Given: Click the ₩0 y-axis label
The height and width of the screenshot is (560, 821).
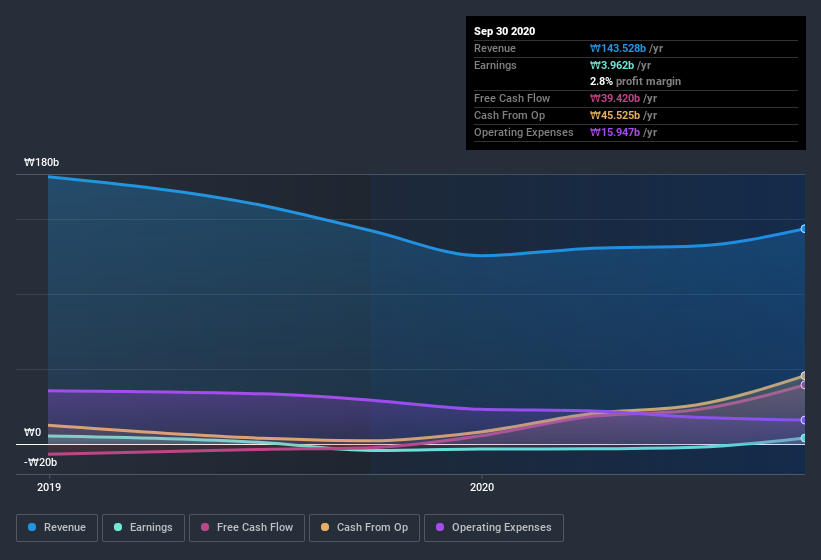Looking at the screenshot, I should point(32,432).
